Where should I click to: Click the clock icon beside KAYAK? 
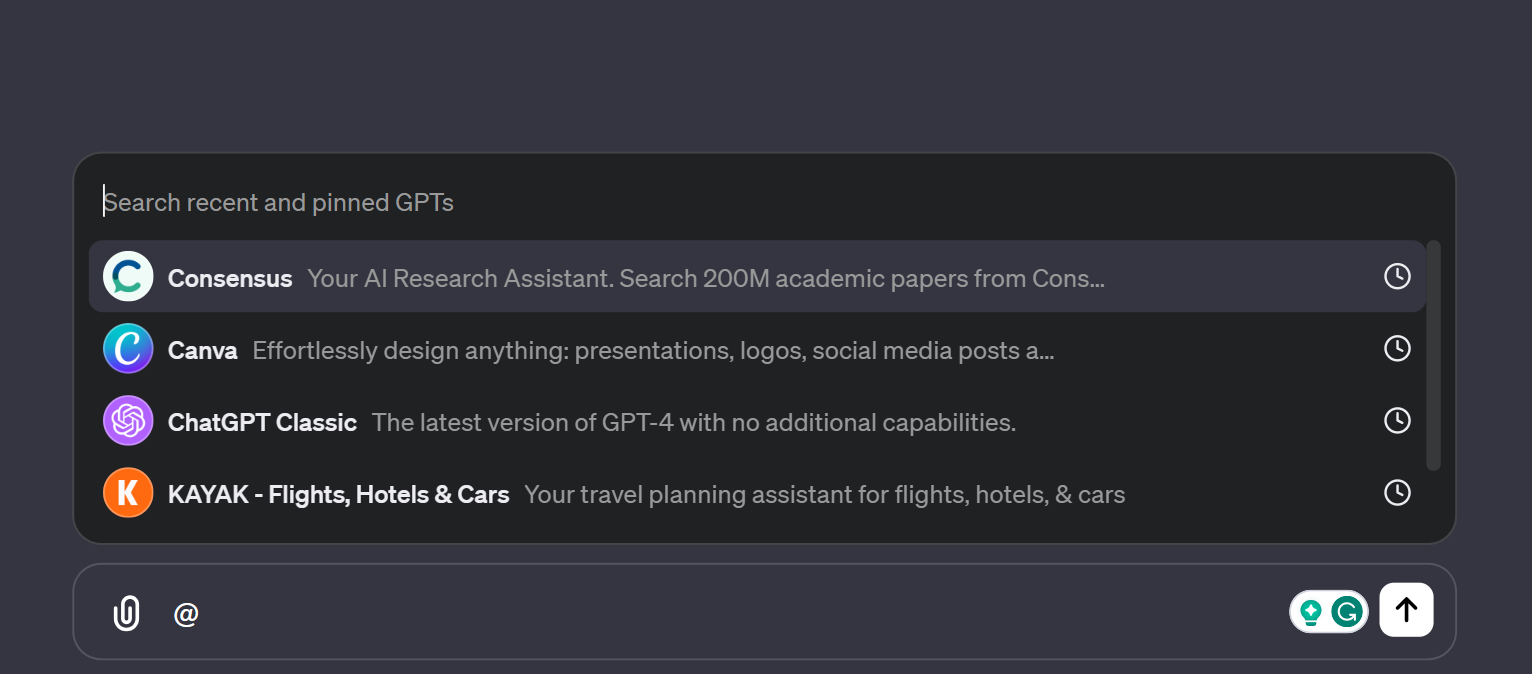(1396, 492)
